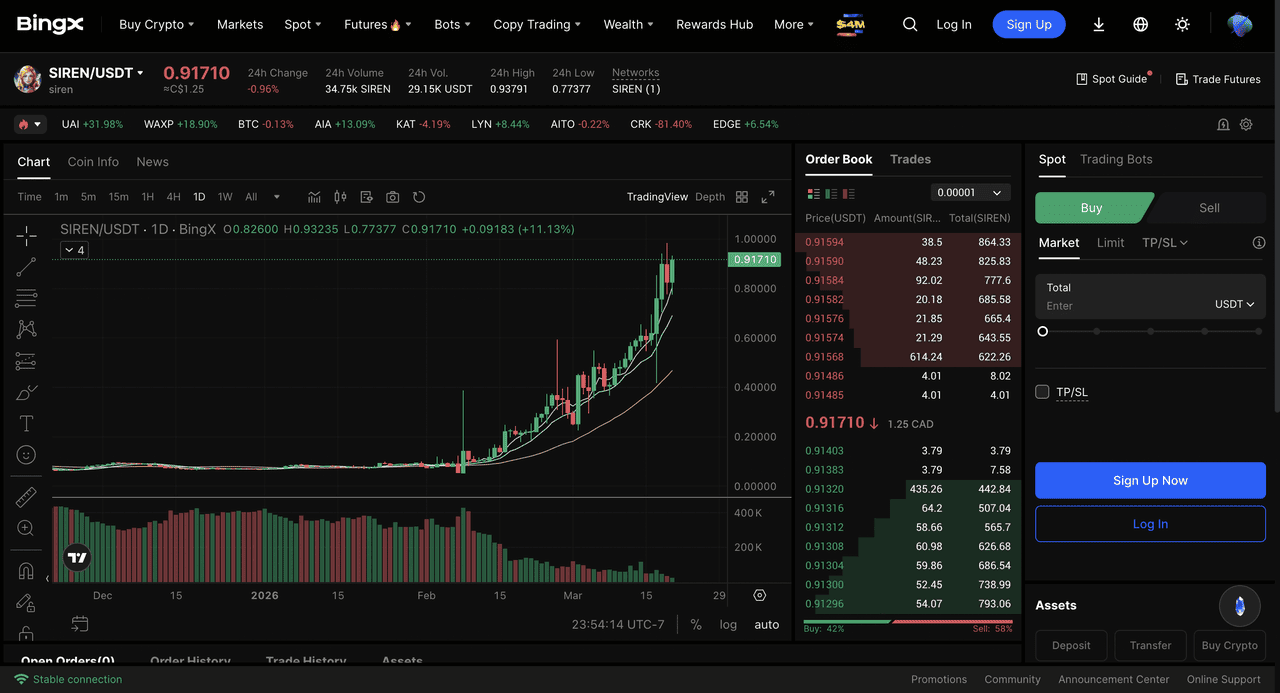Open the USDT currency dropdown
Viewport: 1280px width, 693px height.
pyautogui.click(x=1234, y=304)
